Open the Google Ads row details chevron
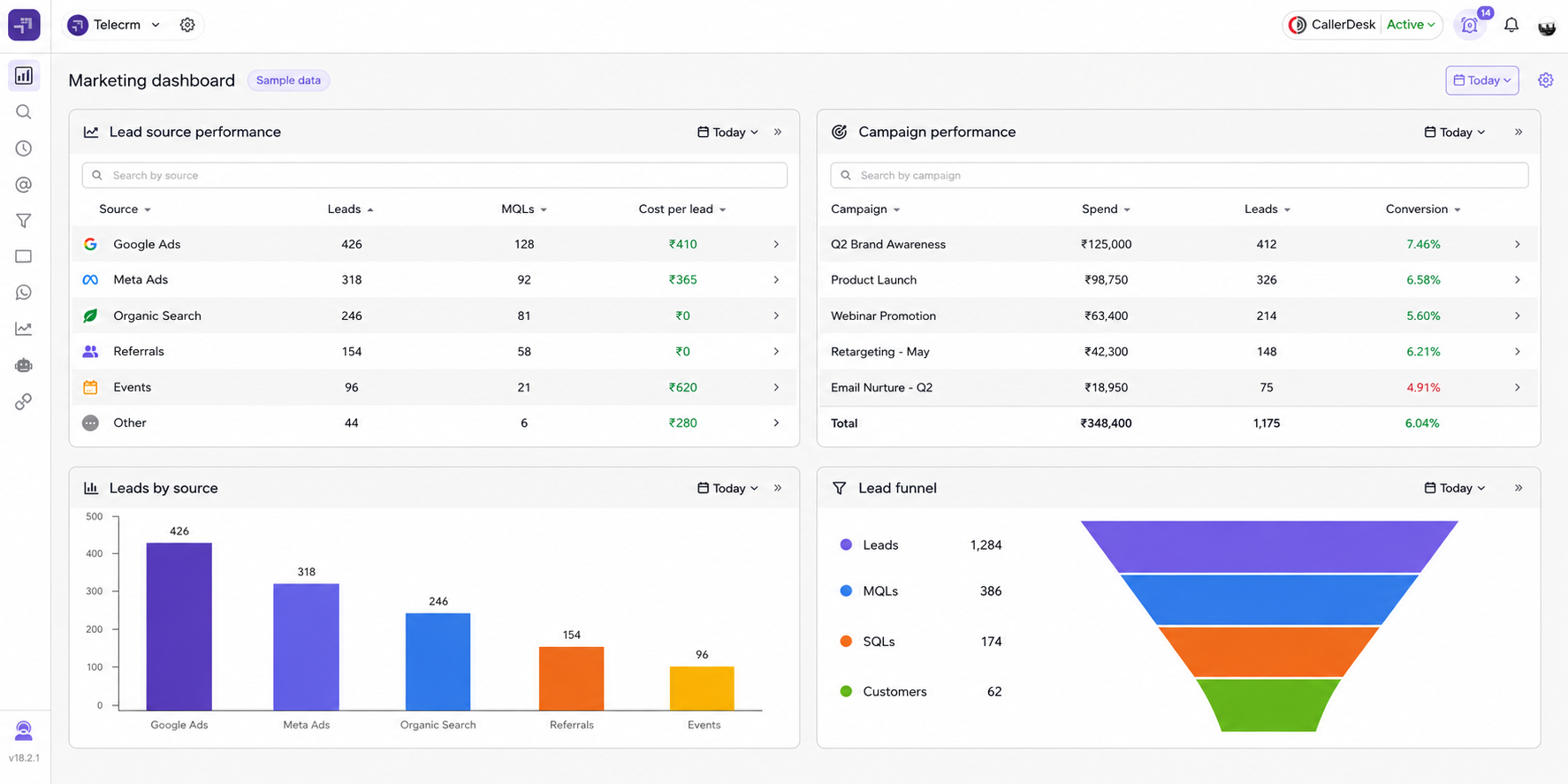 pos(776,244)
